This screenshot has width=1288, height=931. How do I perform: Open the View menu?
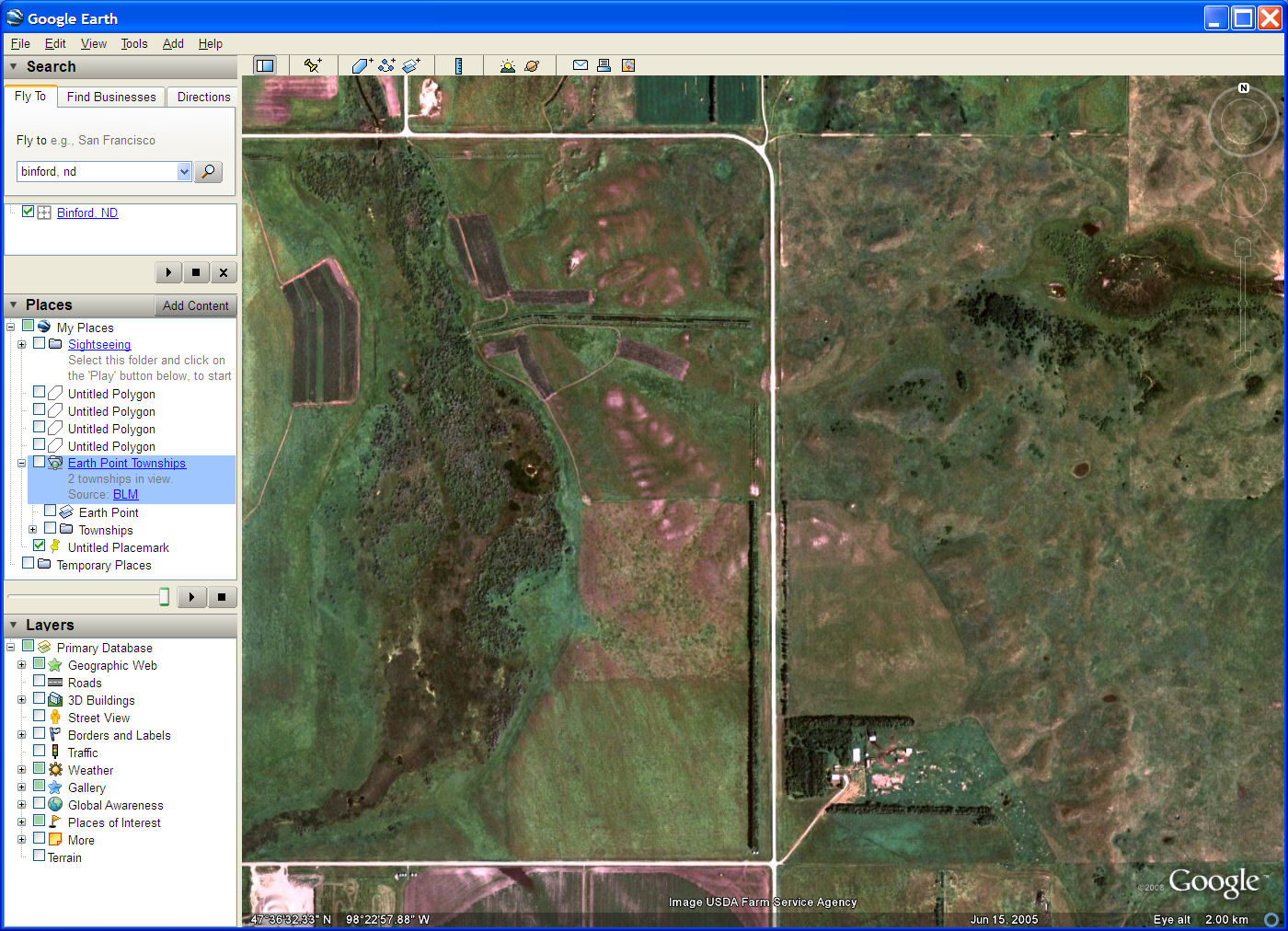click(93, 43)
